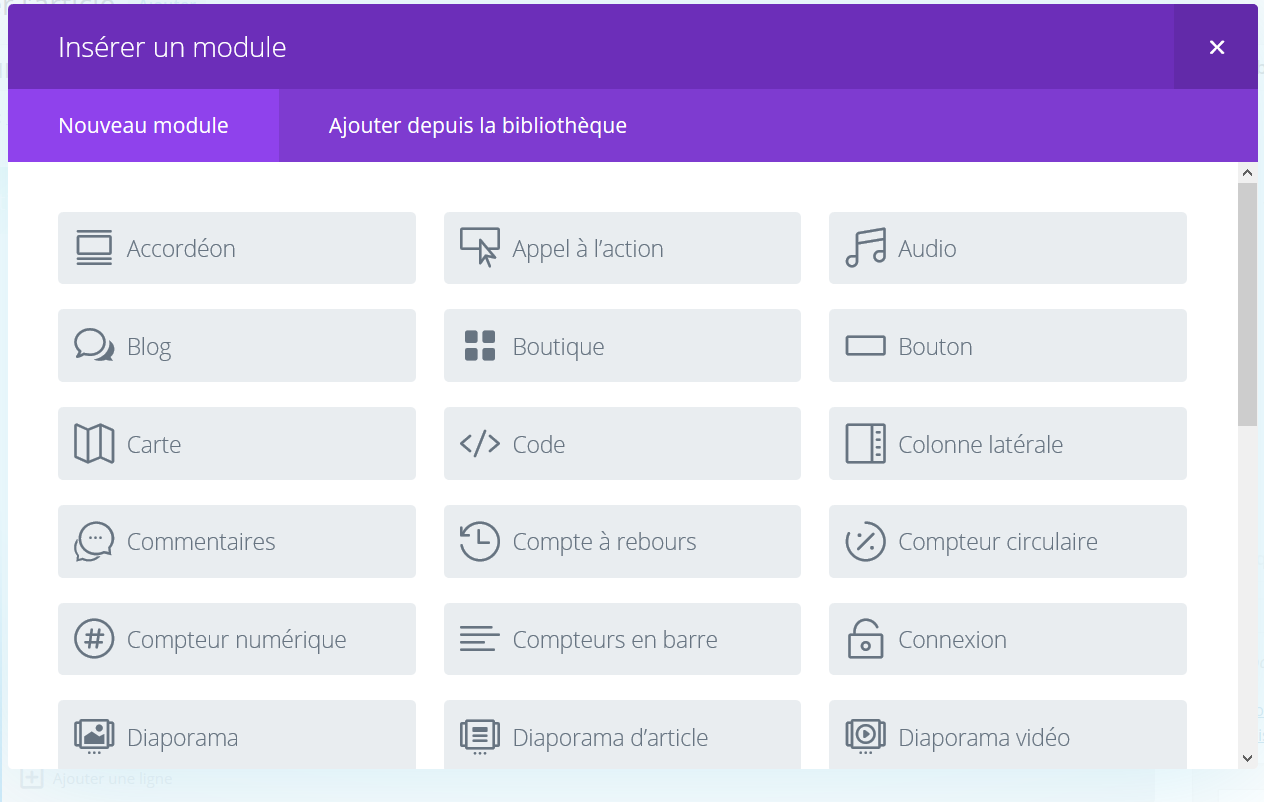Switch to Ajouter depuis la bibliothèque tab
This screenshot has height=802, width=1264.
[477, 126]
